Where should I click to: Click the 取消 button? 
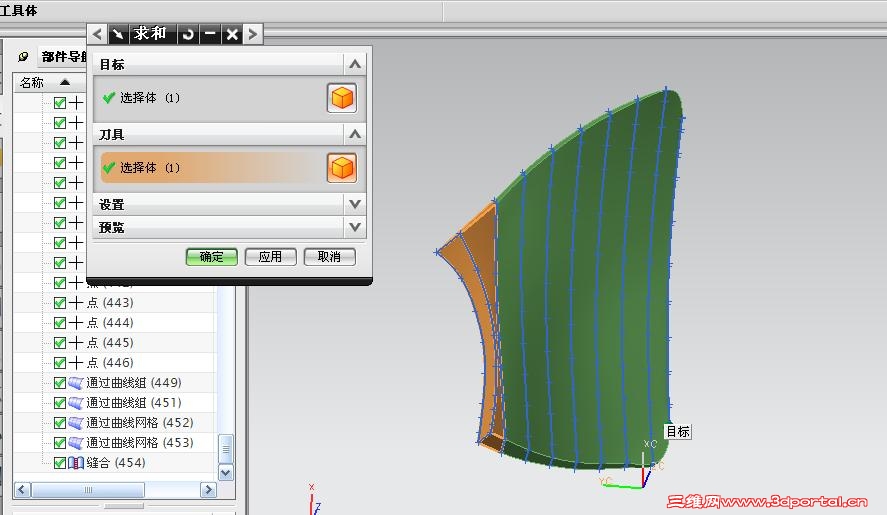[329, 257]
